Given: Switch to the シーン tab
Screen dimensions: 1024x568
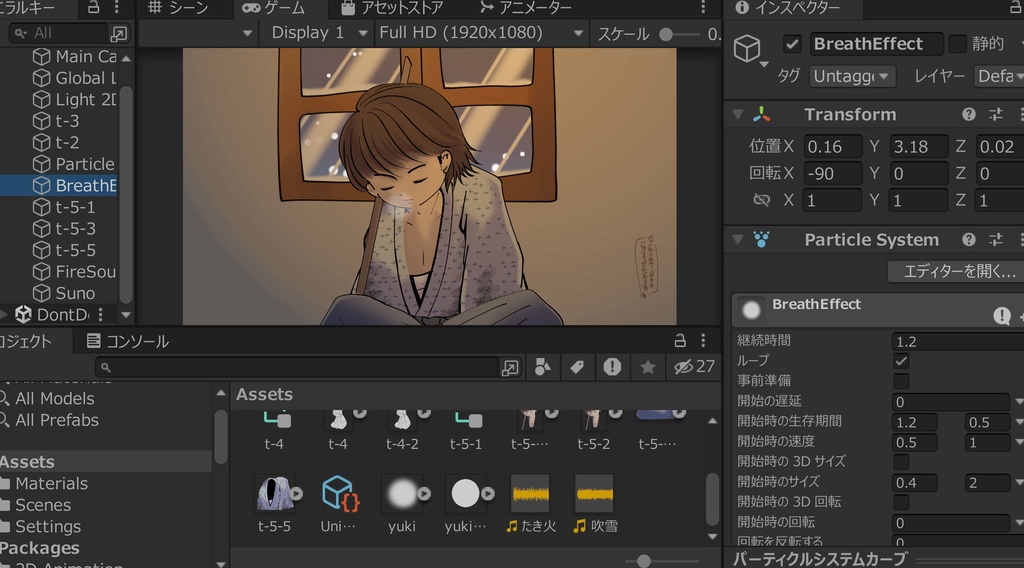Looking at the screenshot, I should (178, 8).
